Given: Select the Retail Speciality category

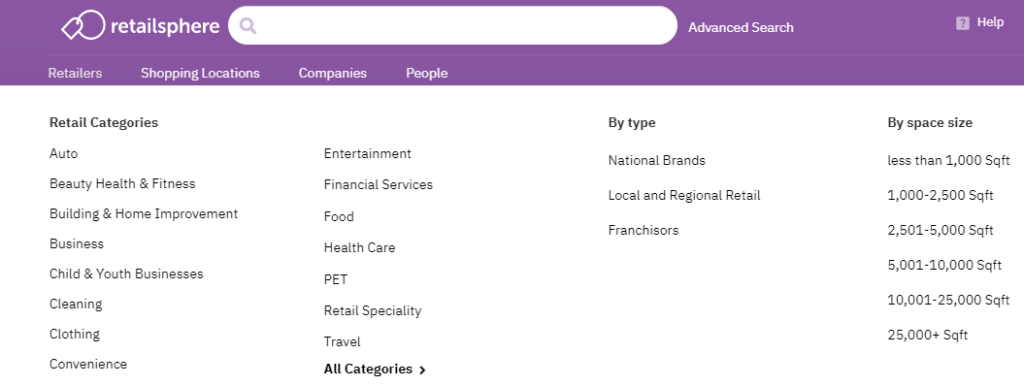Looking at the screenshot, I should [x=372, y=311].
